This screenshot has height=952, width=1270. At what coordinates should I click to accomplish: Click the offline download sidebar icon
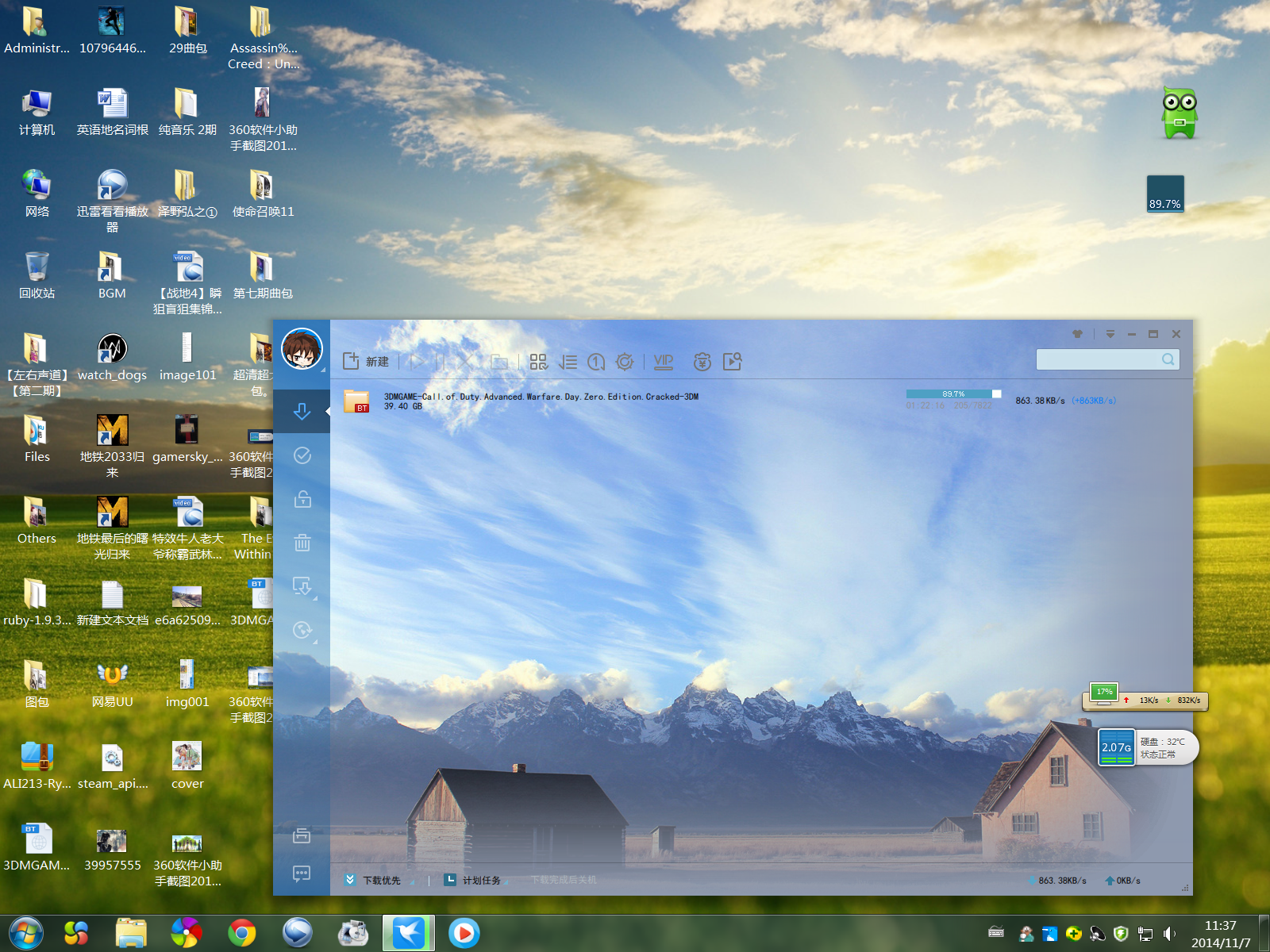[302, 586]
